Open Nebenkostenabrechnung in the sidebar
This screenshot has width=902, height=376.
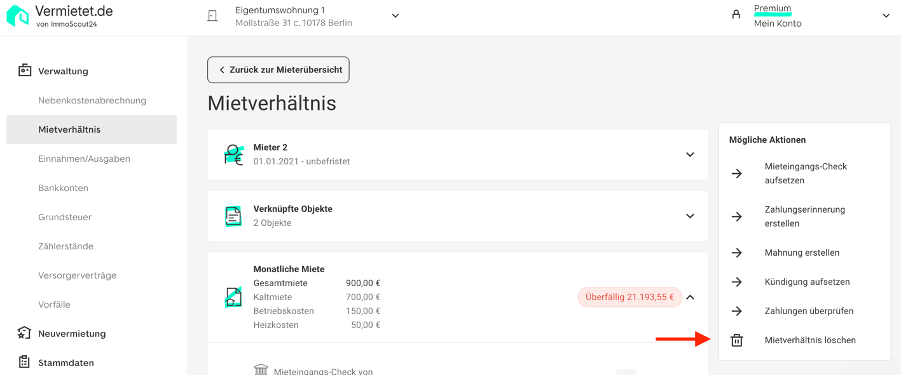point(92,101)
